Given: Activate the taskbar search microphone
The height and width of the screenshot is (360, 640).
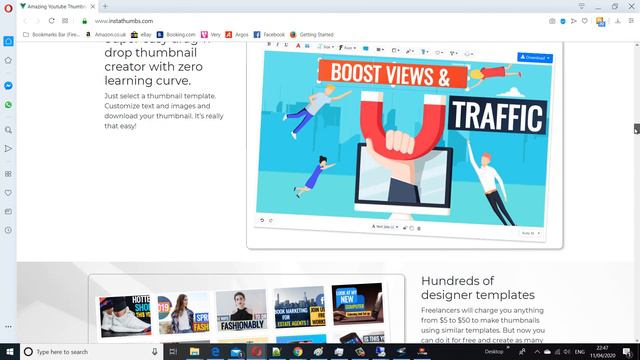Looking at the screenshot, I should (155, 351).
